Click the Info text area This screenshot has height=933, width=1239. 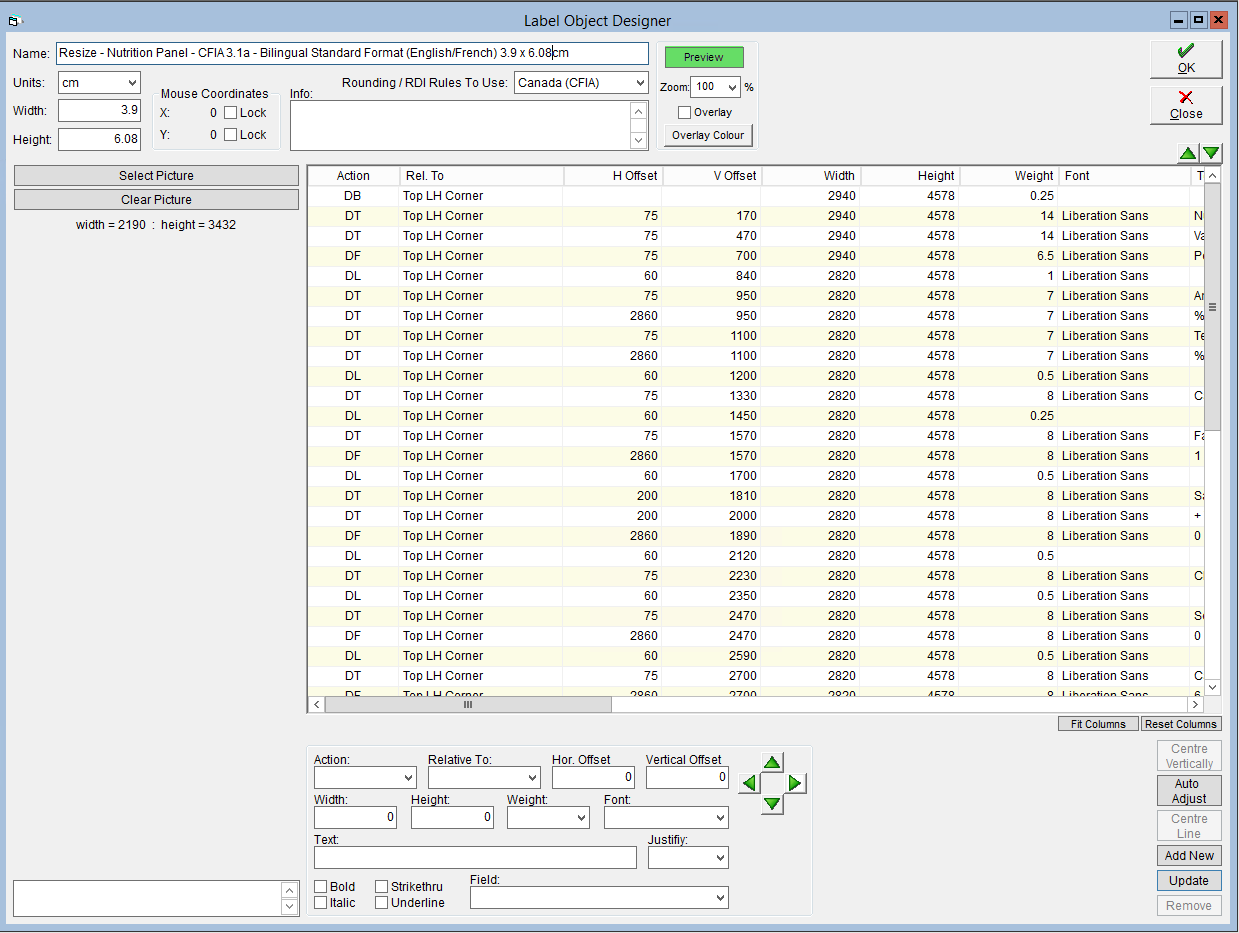point(461,126)
